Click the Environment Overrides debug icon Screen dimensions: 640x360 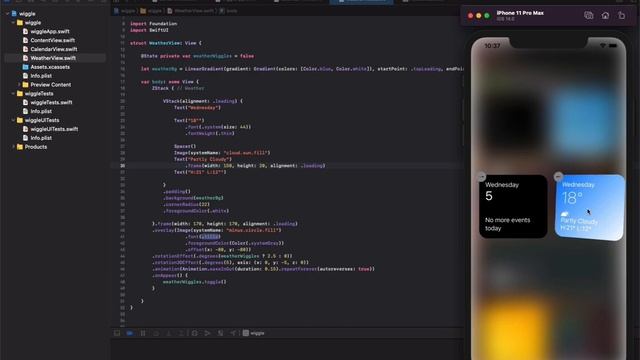tap(220, 333)
